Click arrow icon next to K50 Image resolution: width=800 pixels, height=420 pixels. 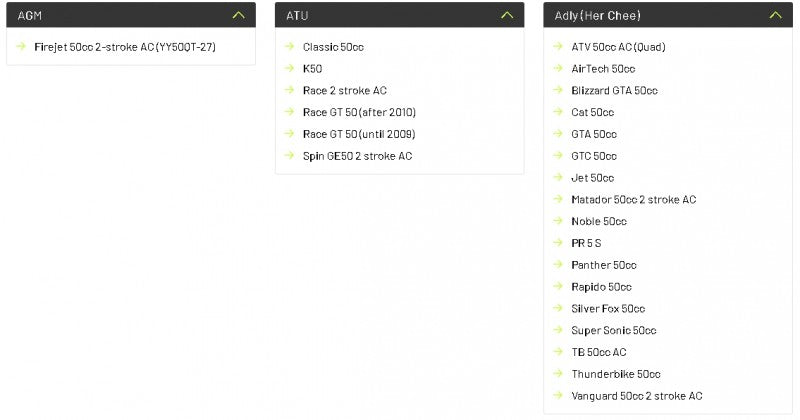click(x=290, y=68)
